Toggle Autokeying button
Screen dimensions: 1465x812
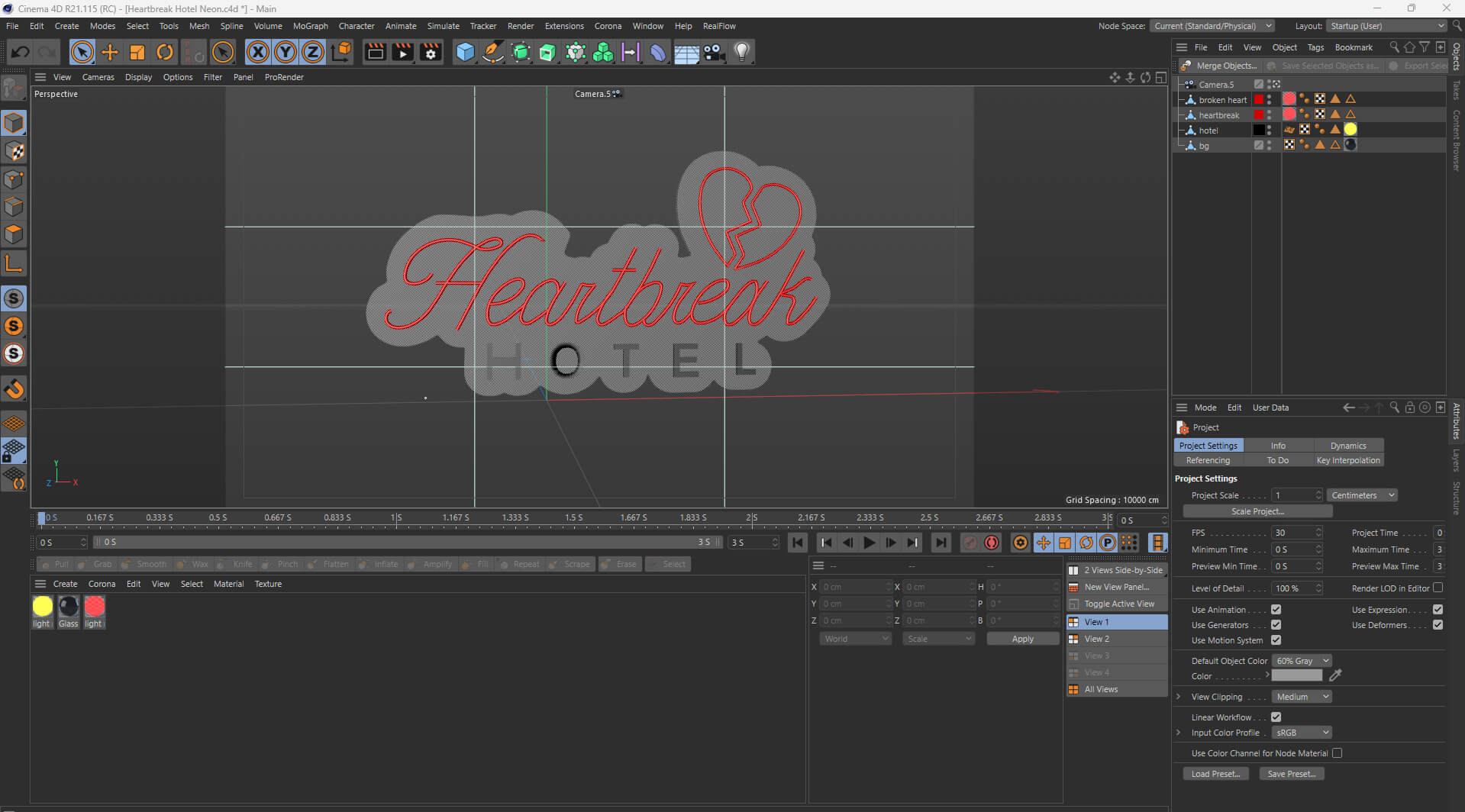(992, 543)
